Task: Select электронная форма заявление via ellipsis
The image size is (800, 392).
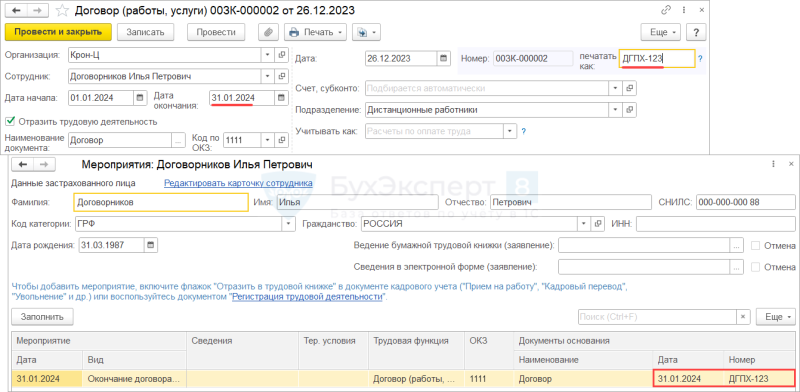Action: [x=736, y=267]
